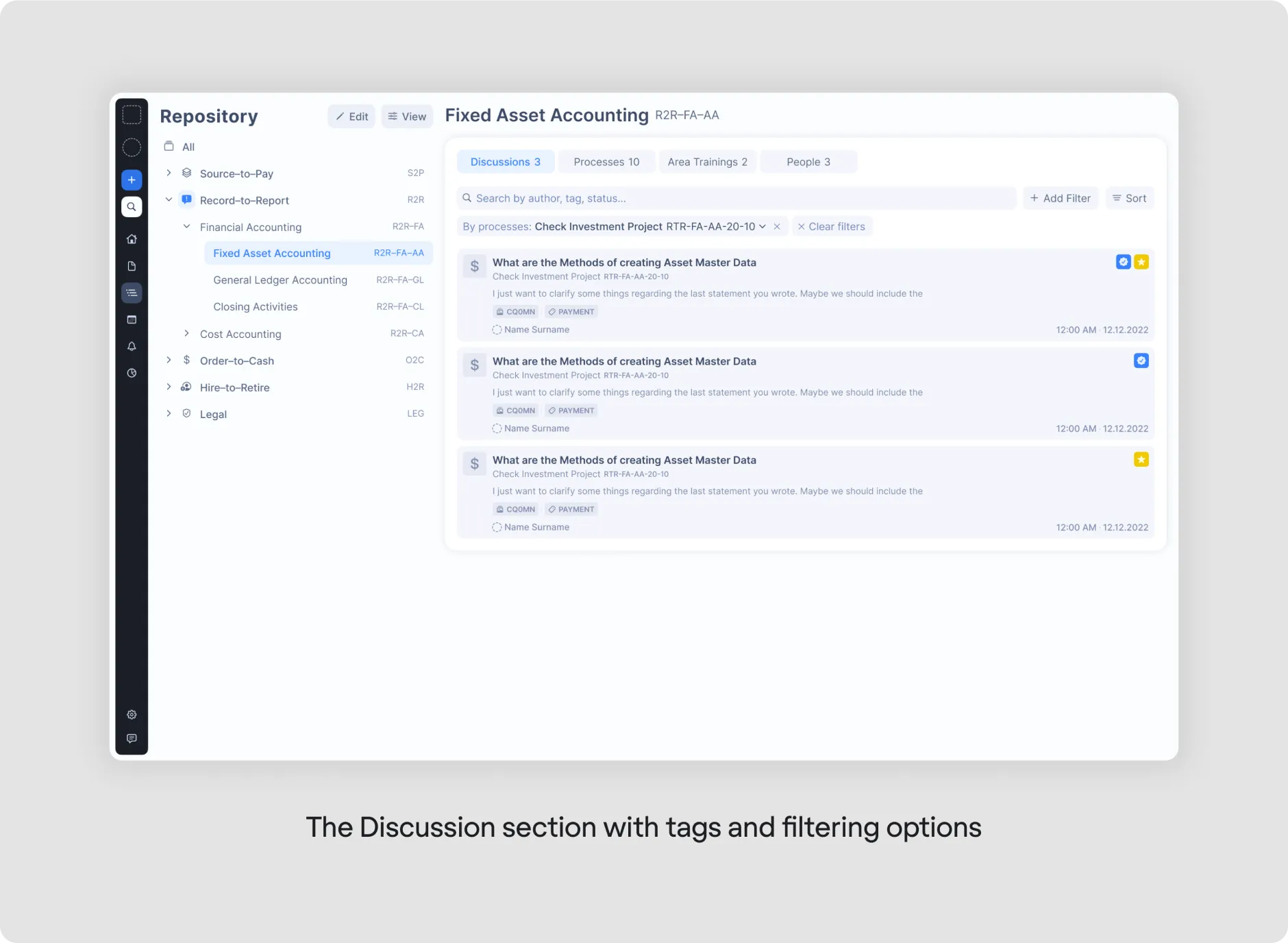Click the Edit button in Repository
The image size is (1288, 943).
351,117
